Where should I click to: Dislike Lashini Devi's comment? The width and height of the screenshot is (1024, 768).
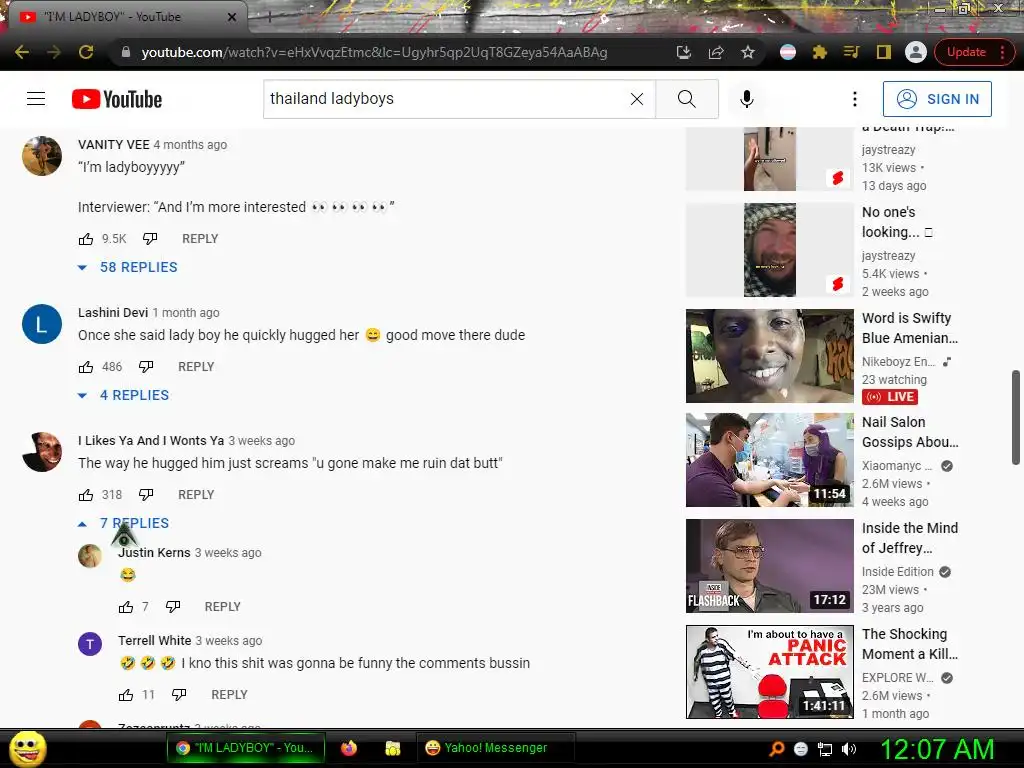click(x=146, y=367)
